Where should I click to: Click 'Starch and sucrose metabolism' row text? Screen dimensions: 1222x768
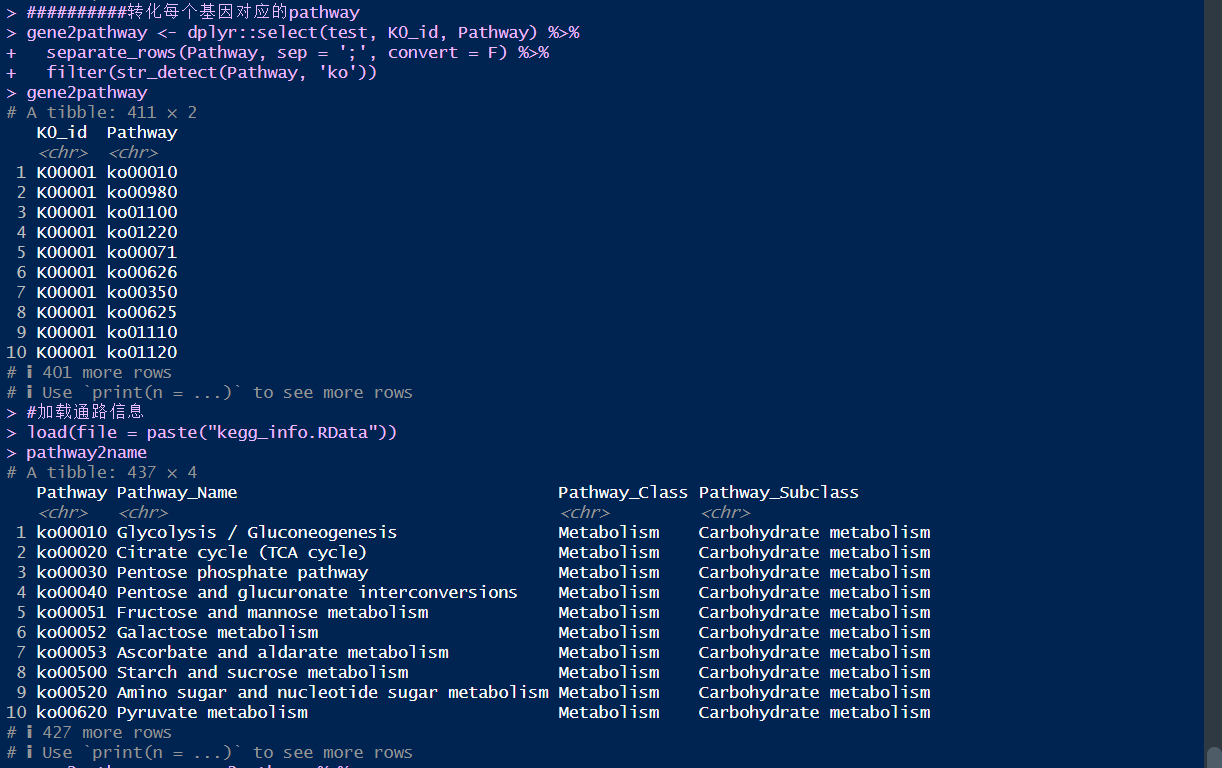[262, 672]
